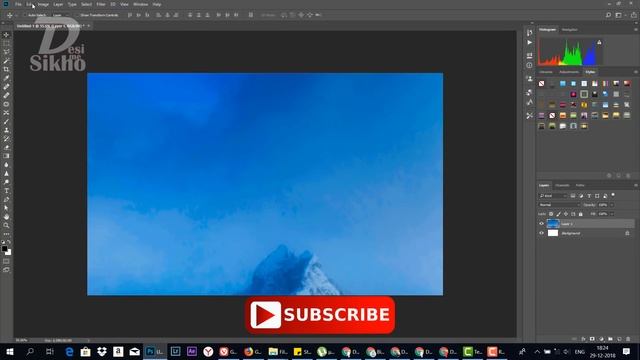Open the File menu
This screenshot has height=360, width=640.
click(x=18, y=4)
